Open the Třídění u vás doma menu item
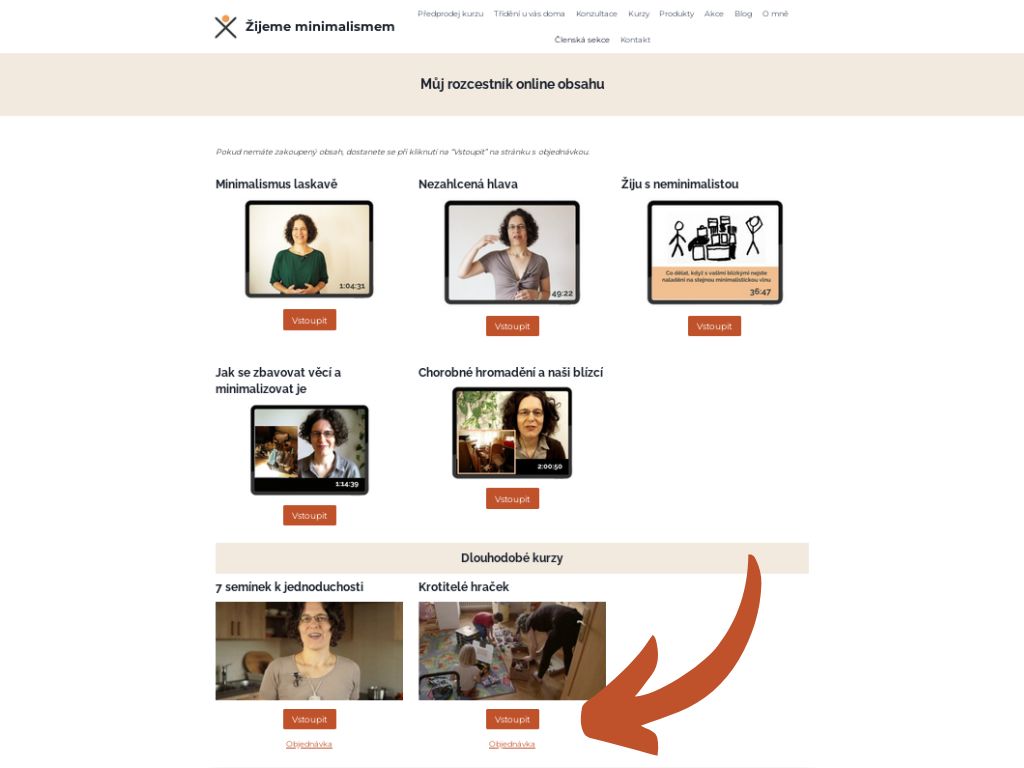Screen dimensions: 1024x768 click(529, 14)
